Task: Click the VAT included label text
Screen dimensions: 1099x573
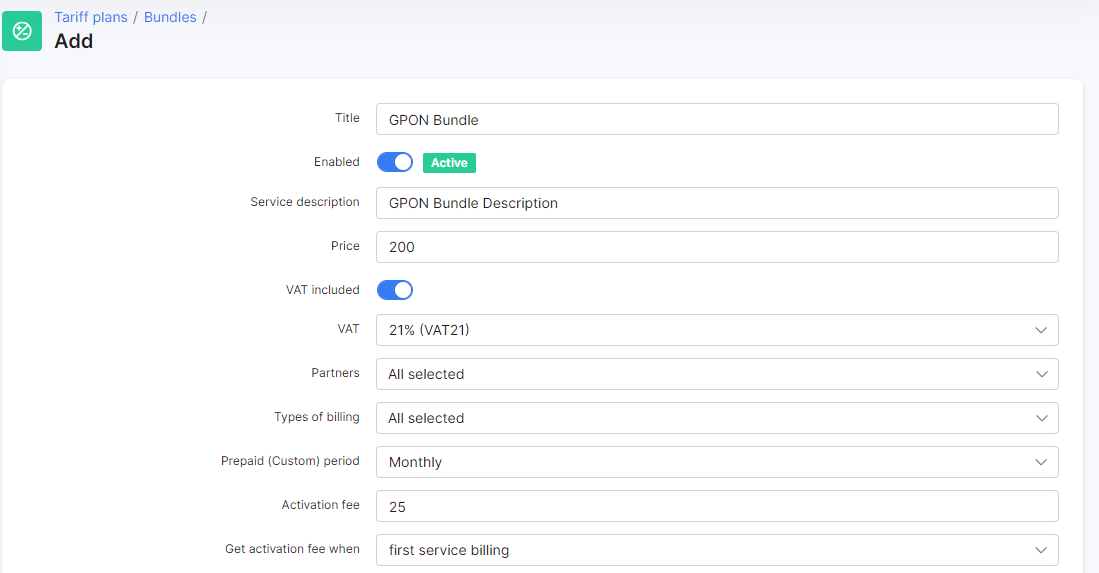Action: [322, 290]
